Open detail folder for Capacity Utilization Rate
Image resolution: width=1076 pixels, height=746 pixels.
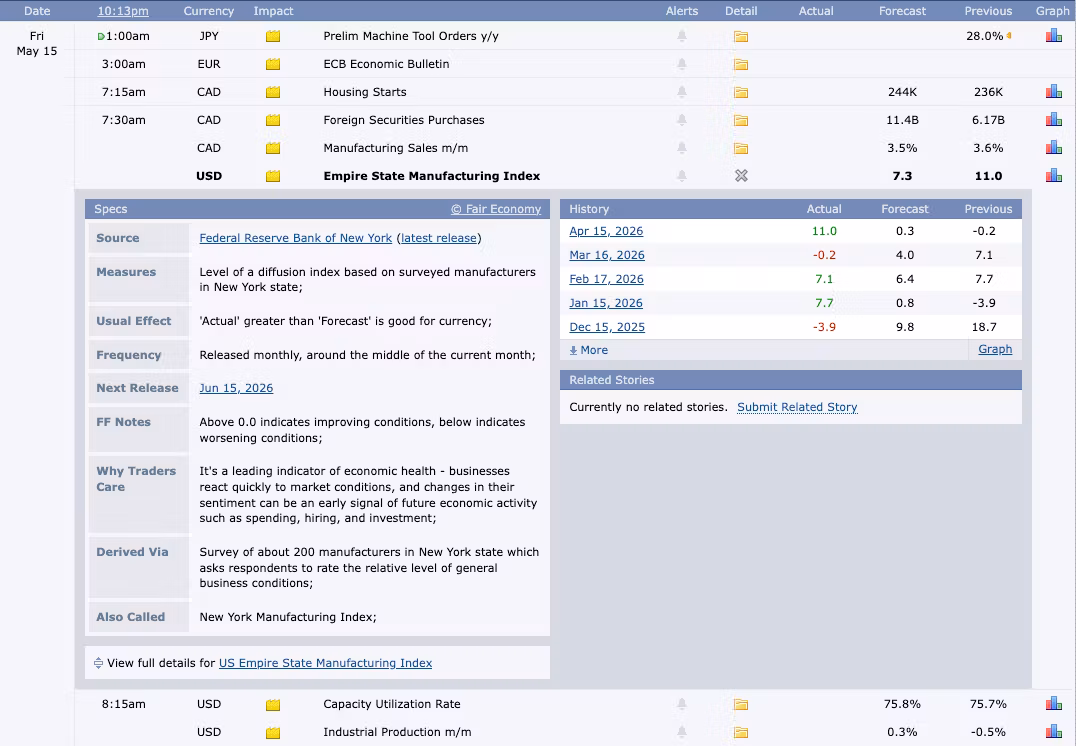740,704
